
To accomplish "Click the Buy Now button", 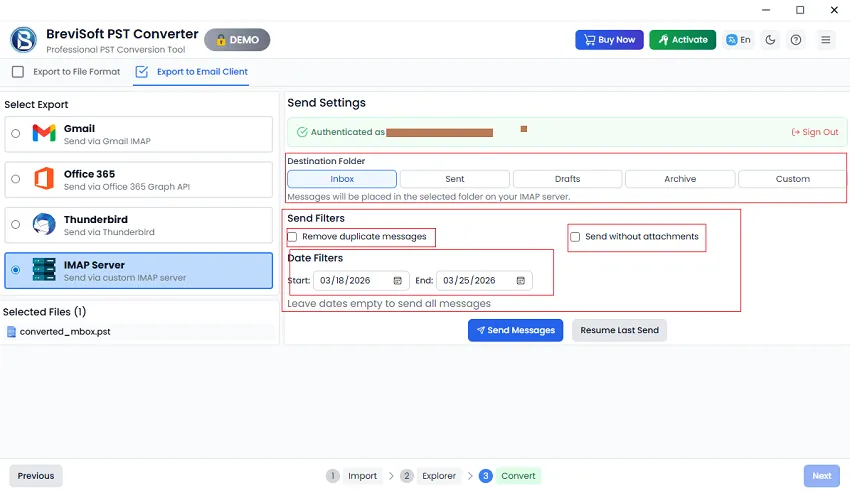I will (x=609, y=40).
